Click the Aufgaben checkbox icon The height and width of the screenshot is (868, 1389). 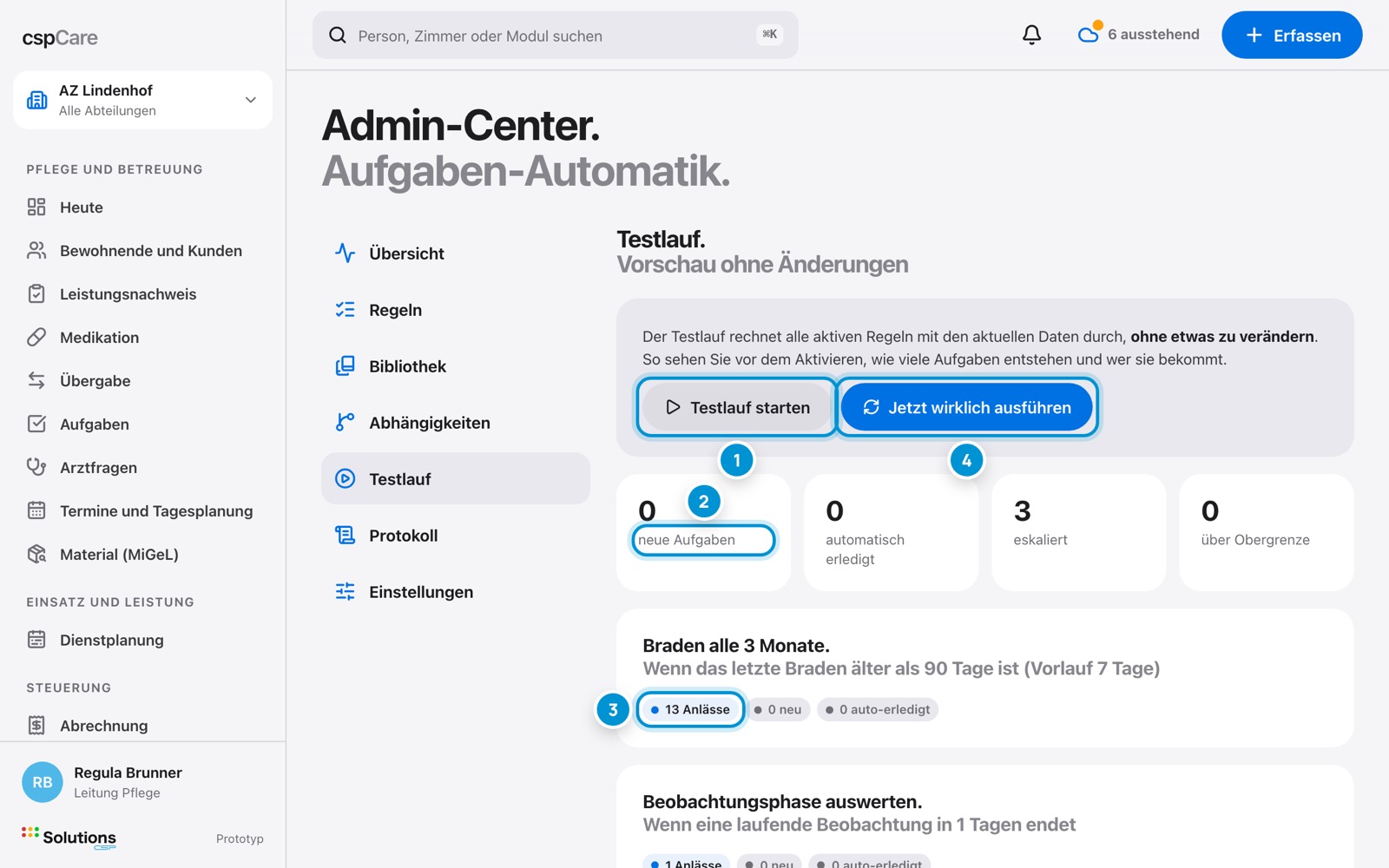(x=36, y=424)
